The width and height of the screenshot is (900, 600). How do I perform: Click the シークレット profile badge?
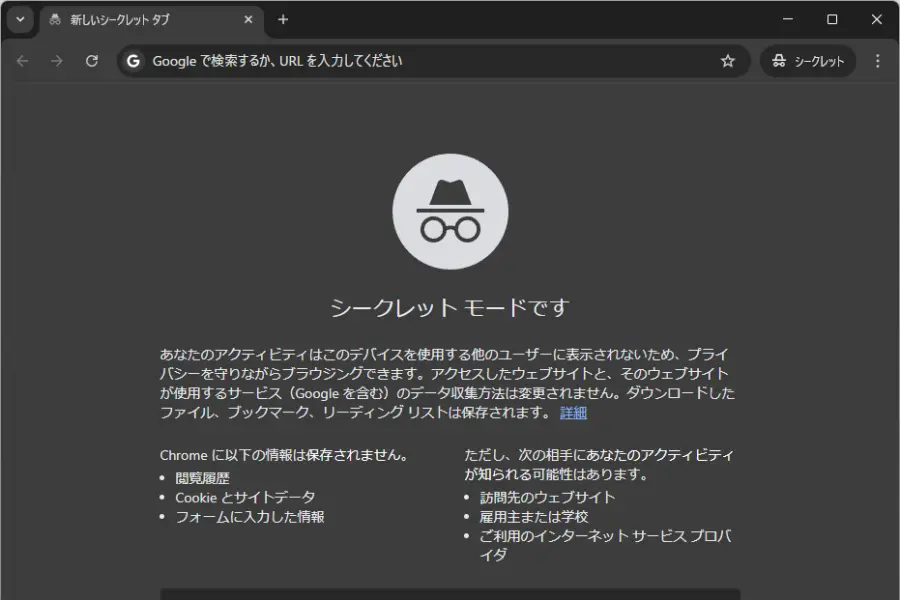pyautogui.click(x=808, y=61)
